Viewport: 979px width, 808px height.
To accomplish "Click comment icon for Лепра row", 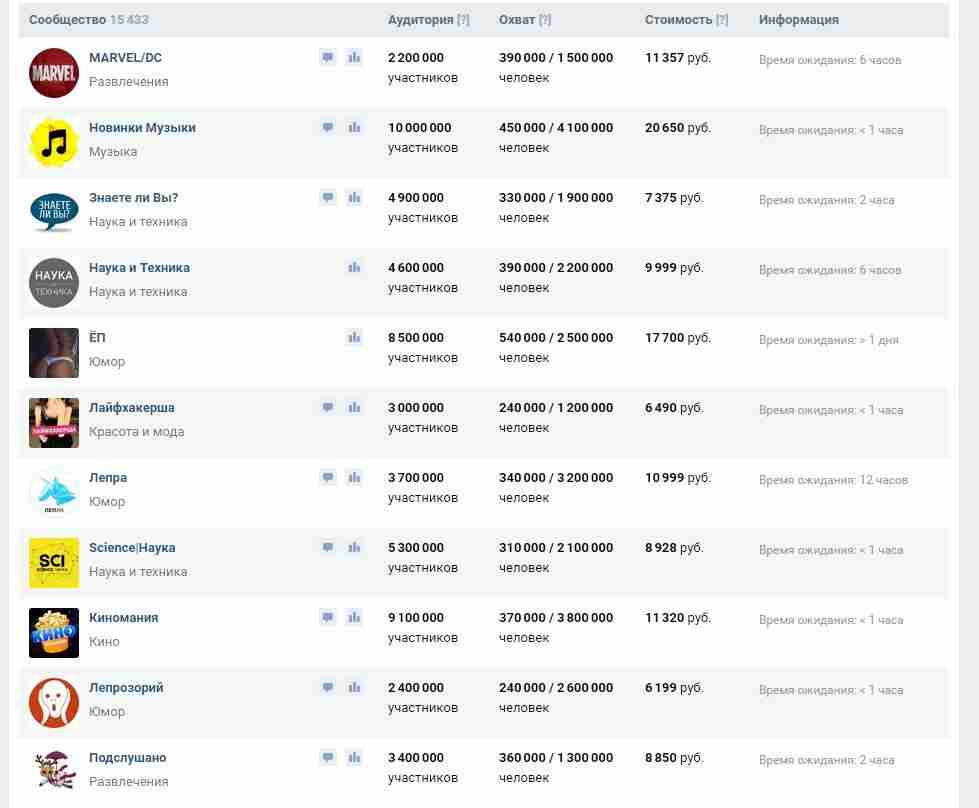I will tap(328, 477).
